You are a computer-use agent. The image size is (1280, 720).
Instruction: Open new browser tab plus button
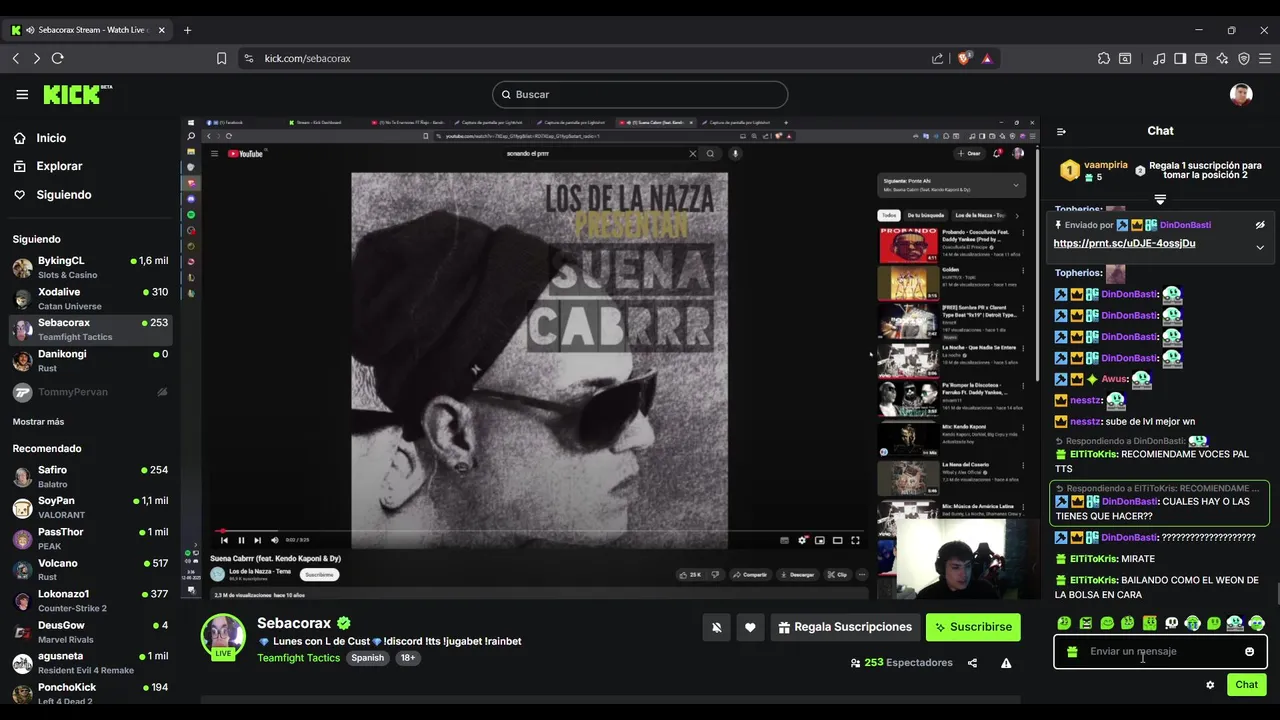point(187,30)
